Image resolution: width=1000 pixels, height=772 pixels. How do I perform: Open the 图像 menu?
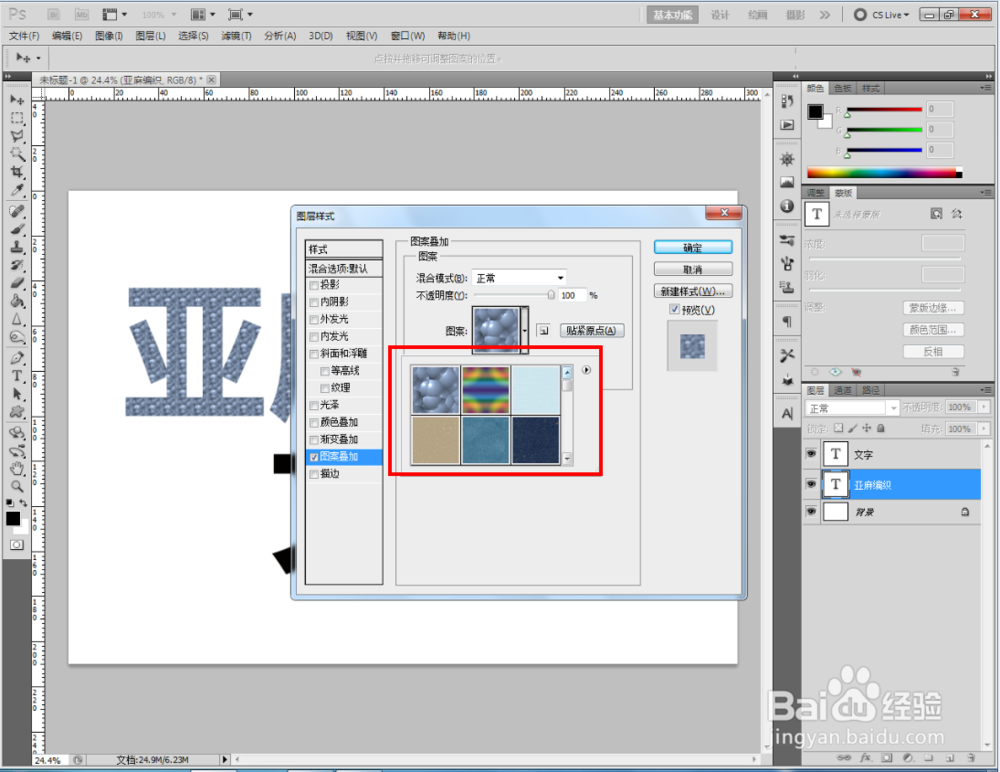coord(108,36)
